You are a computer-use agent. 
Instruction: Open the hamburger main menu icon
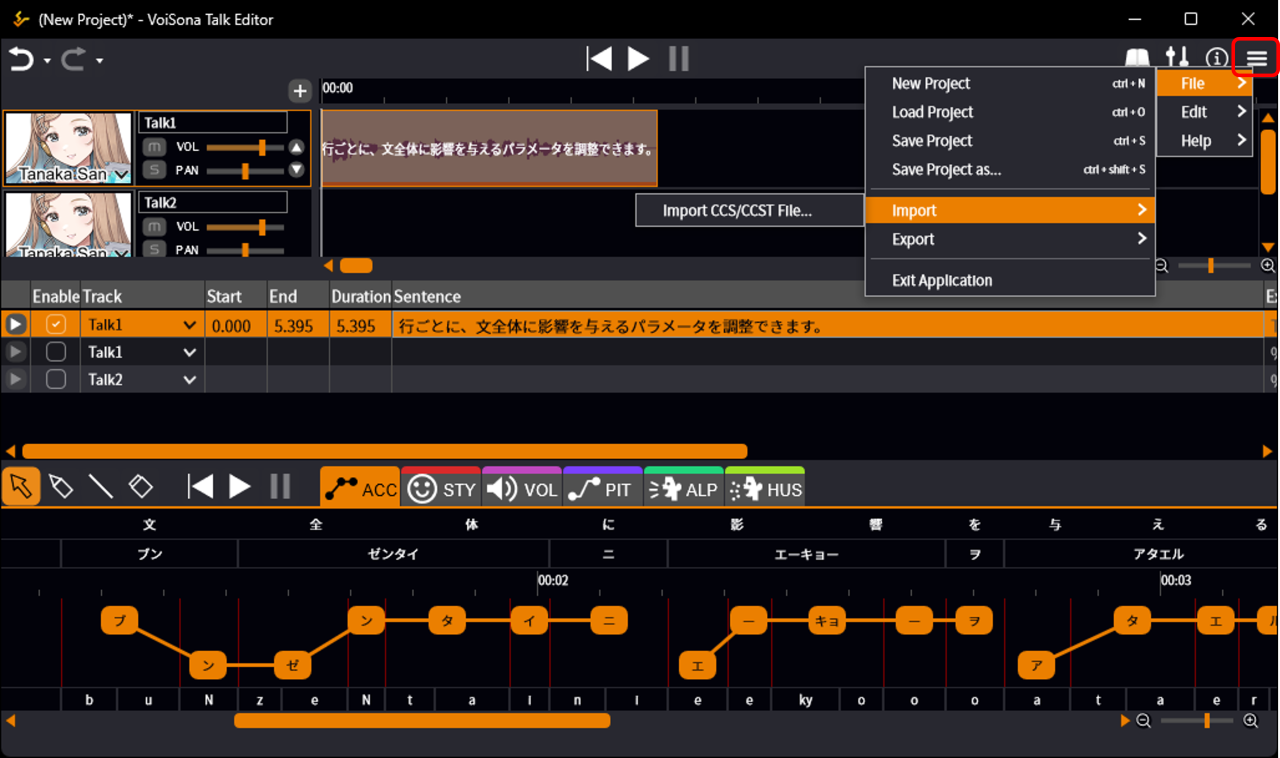coord(1256,59)
